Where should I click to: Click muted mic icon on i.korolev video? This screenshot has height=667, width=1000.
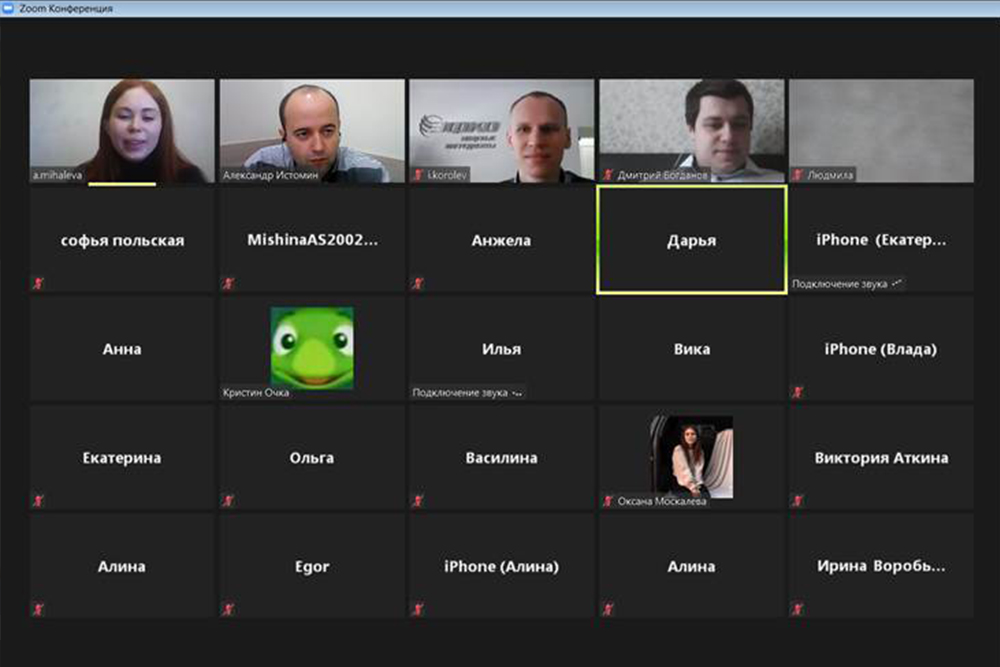point(418,175)
